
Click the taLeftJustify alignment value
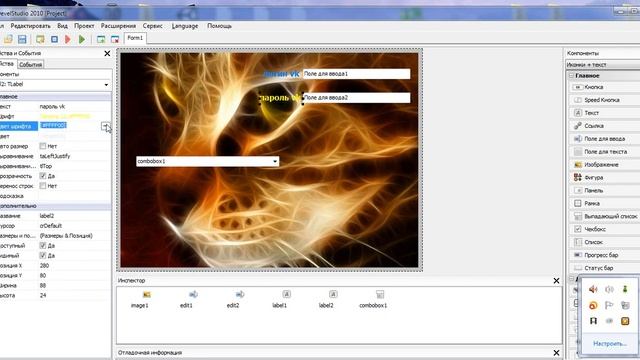tap(55, 156)
